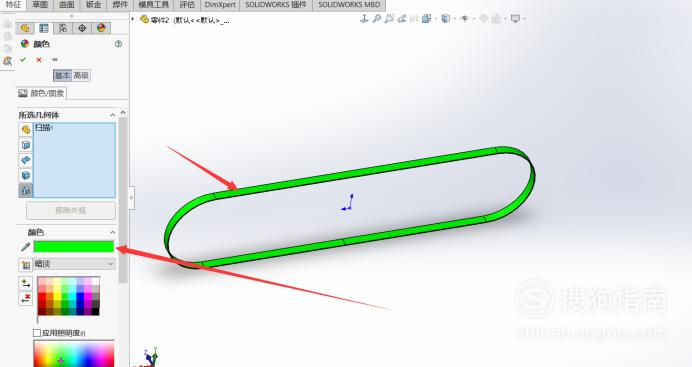
Task: Select 扫描1 in the selection list
Action: point(44,128)
